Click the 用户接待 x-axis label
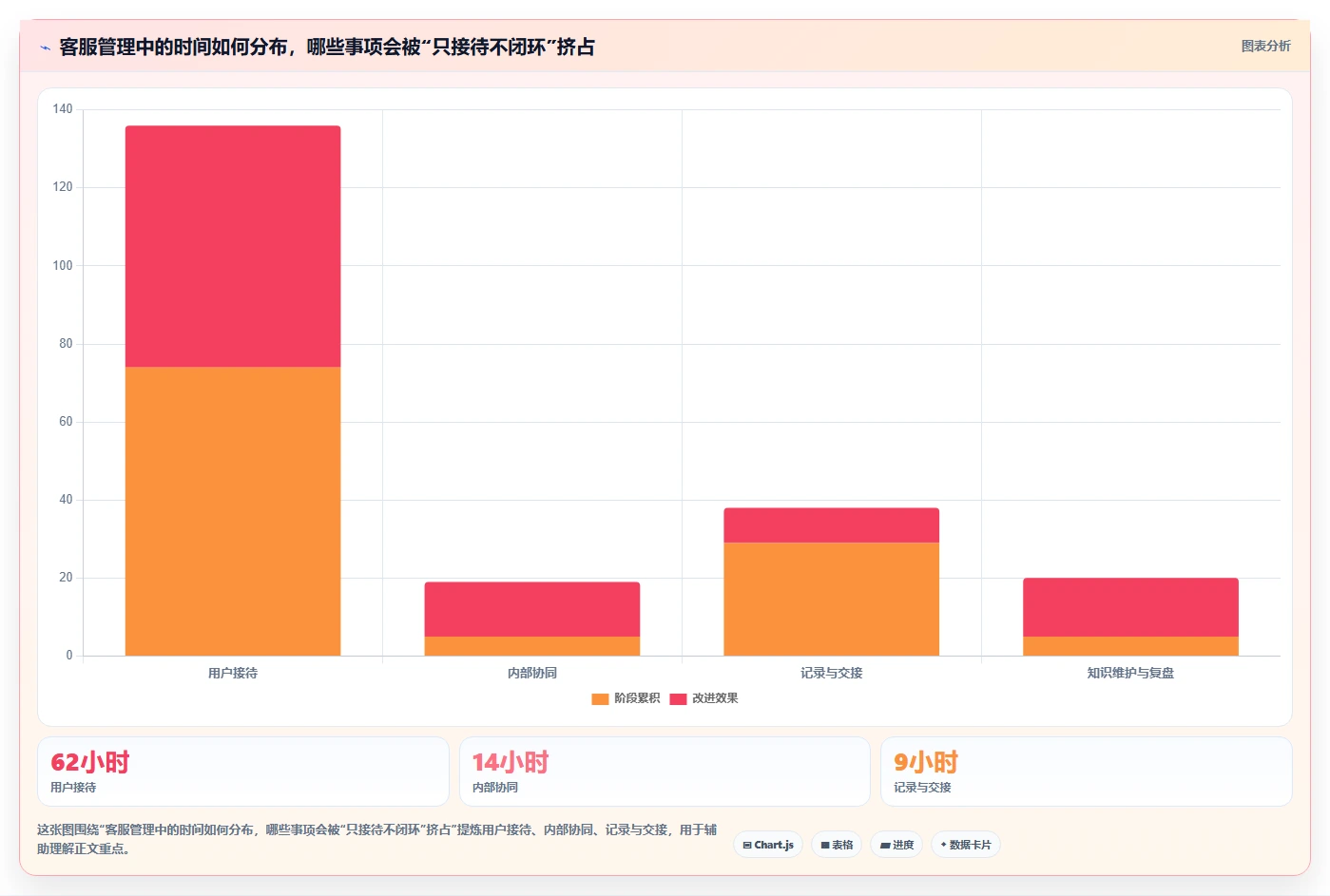Viewport: 1330px width, 896px height. (233, 673)
